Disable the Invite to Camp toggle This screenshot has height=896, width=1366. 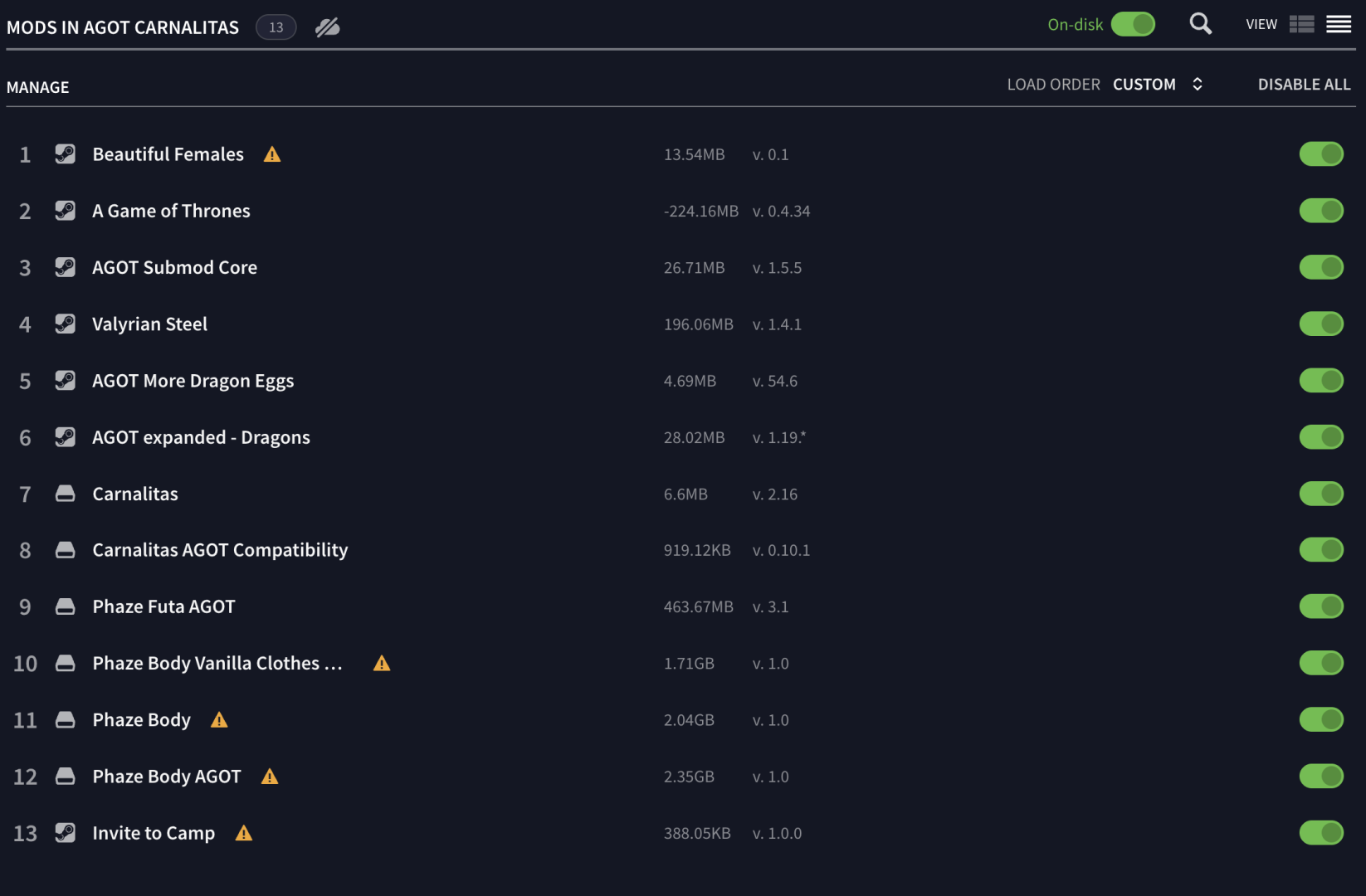click(1321, 833)
